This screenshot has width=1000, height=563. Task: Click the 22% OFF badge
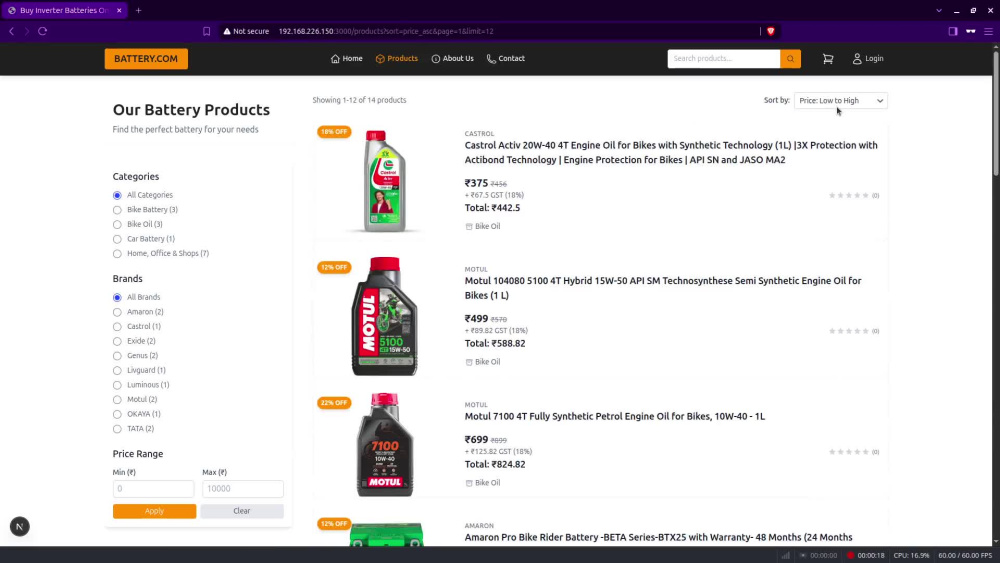click(x=334, y=403)
